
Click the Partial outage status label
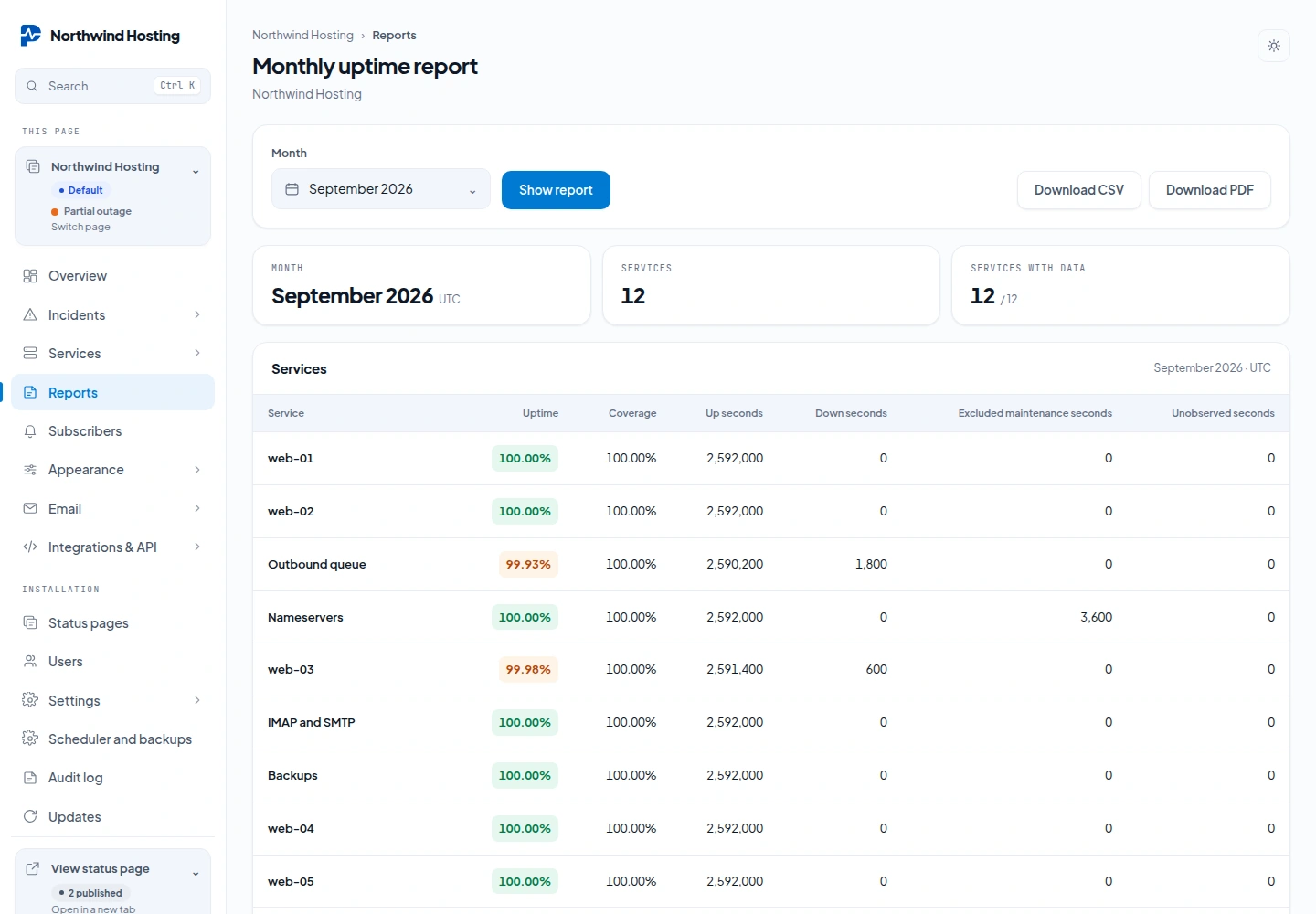click(97, 211)
